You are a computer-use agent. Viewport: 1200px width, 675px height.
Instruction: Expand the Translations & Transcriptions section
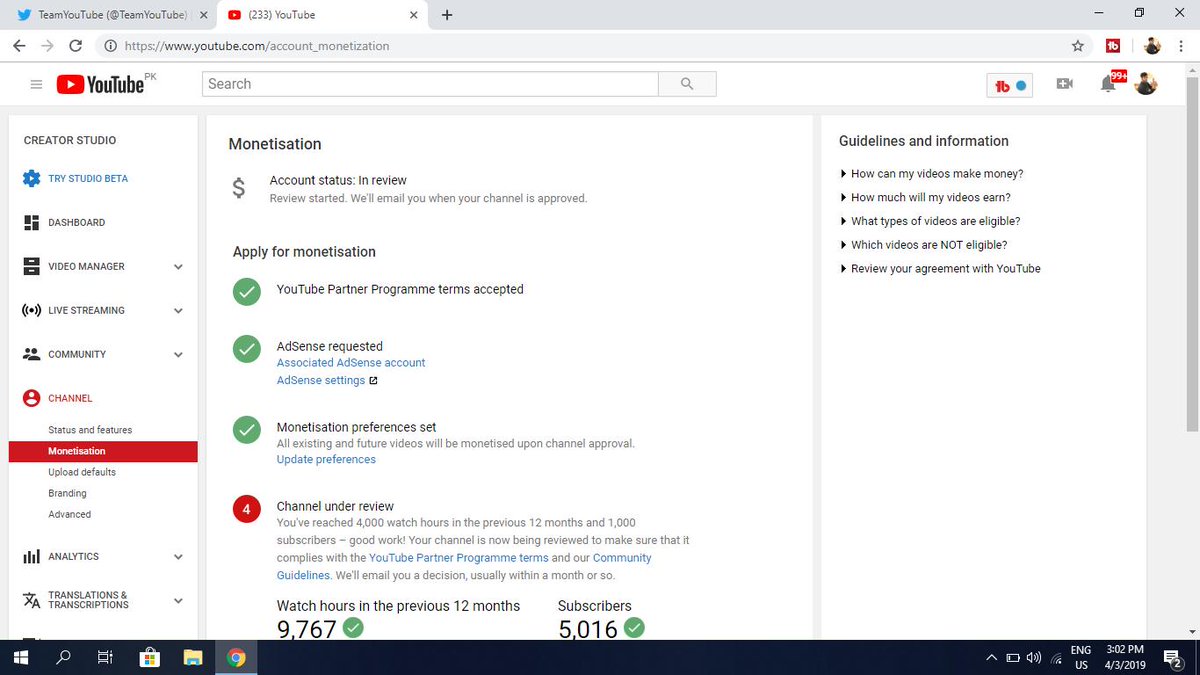(178, 601)
